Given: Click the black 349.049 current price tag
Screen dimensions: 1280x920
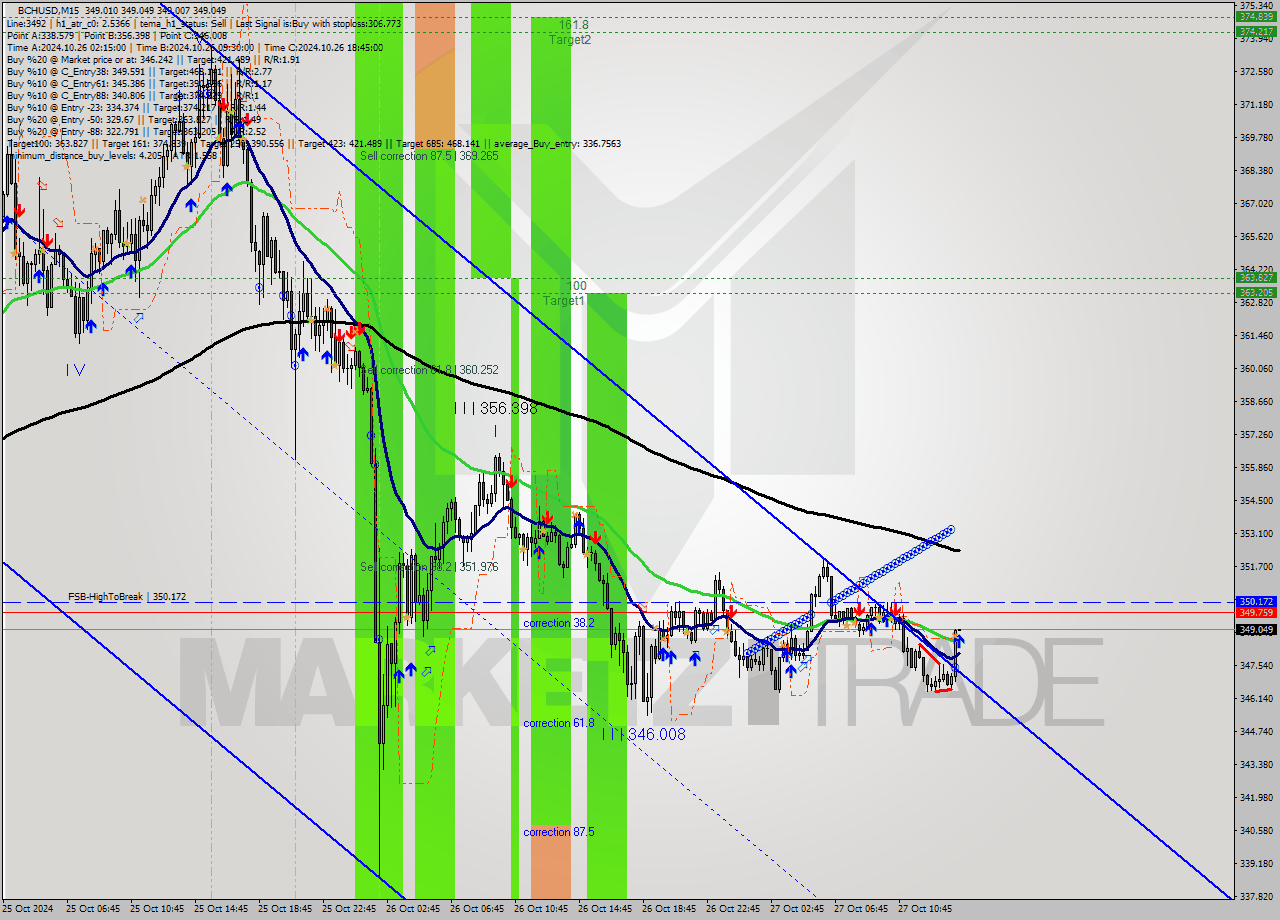Looking at the screenshot, I should coord(1256,630).
